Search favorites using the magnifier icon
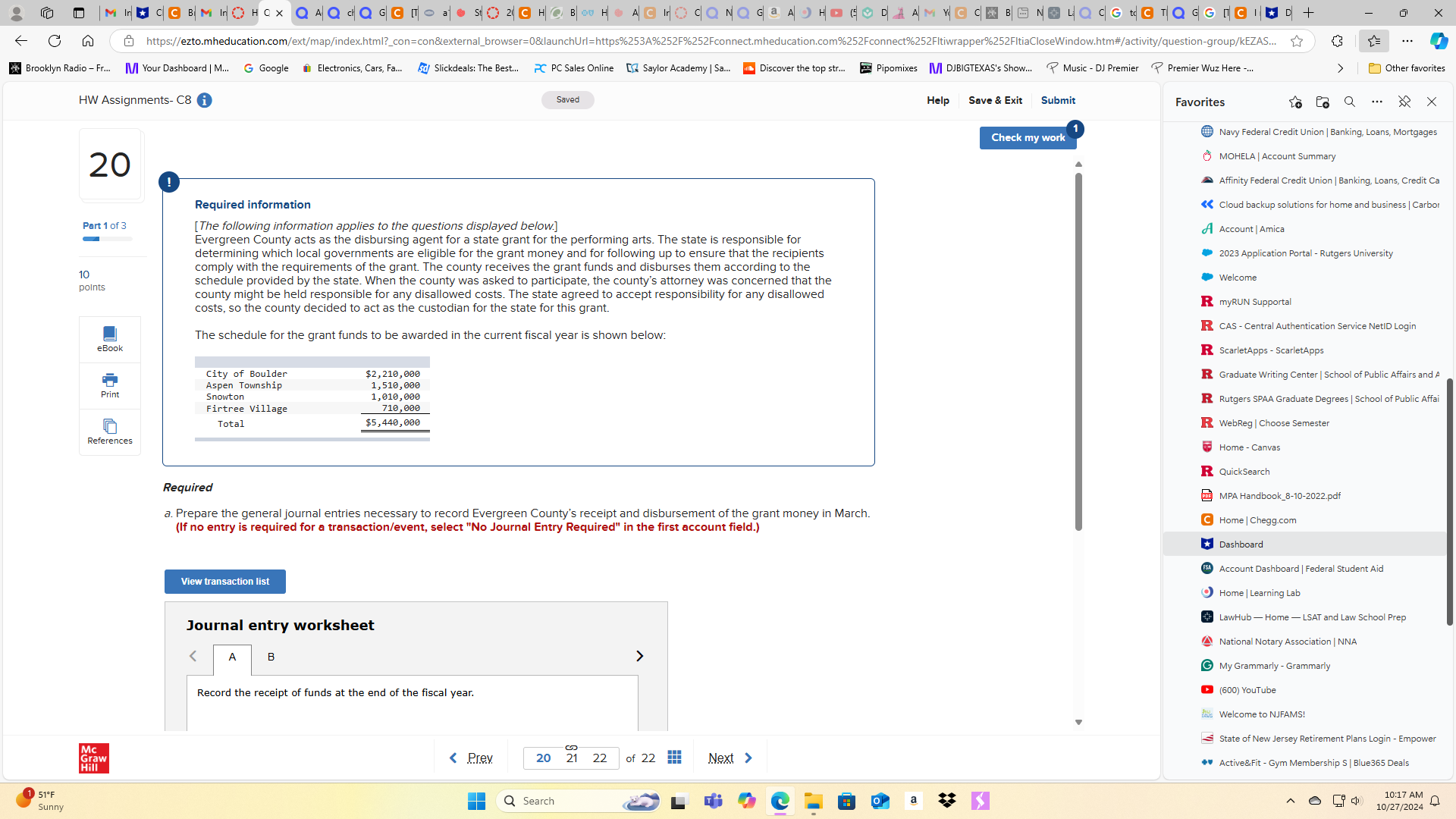The image size is (1456, 819). pos(1350,102)
